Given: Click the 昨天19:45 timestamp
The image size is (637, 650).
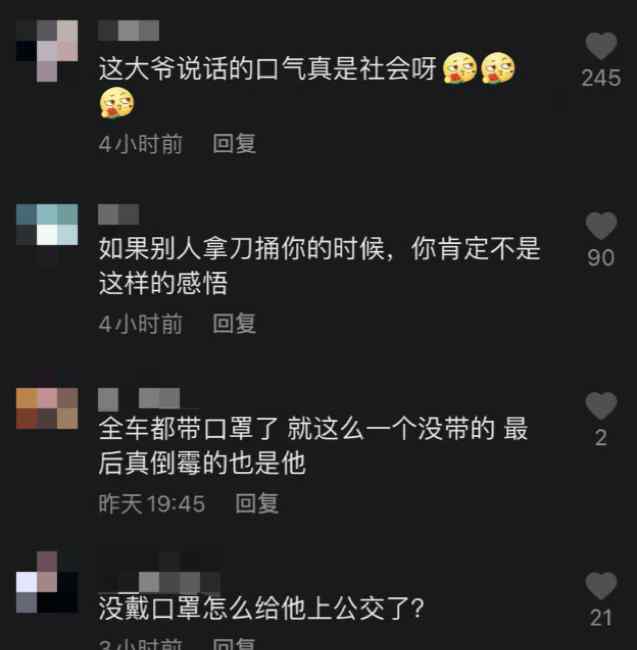Looking at the screenshot, I should pos(152,503).
